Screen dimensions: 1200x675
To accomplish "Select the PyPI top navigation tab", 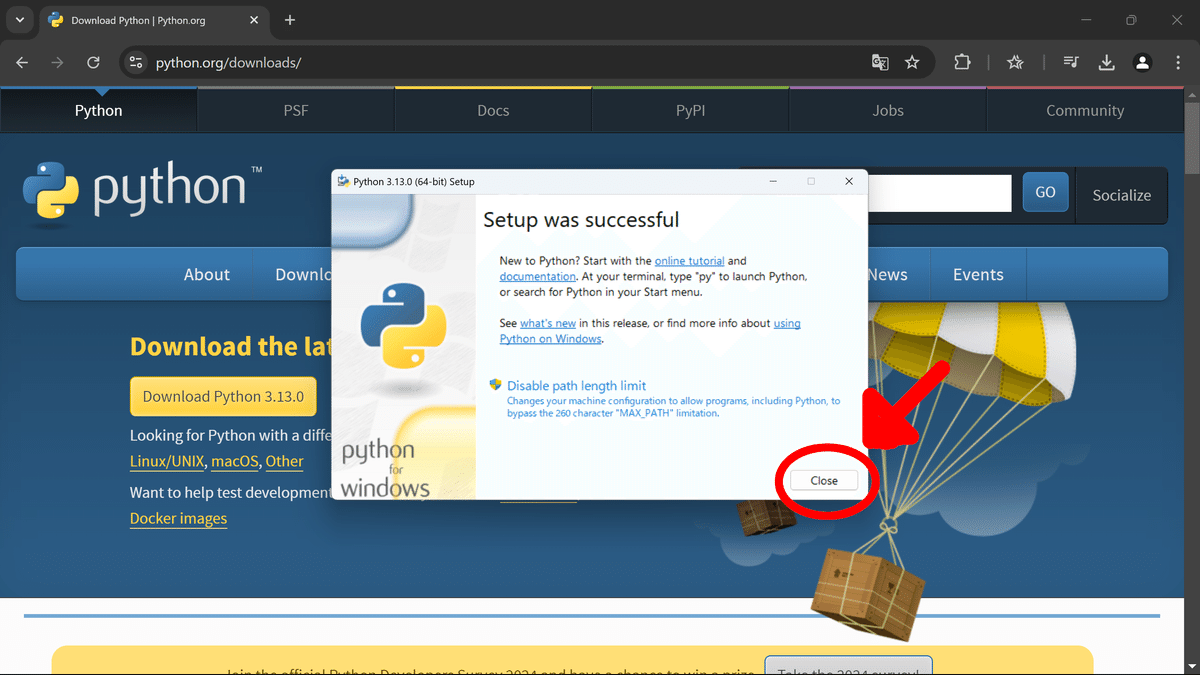I will tap(690, 110).
